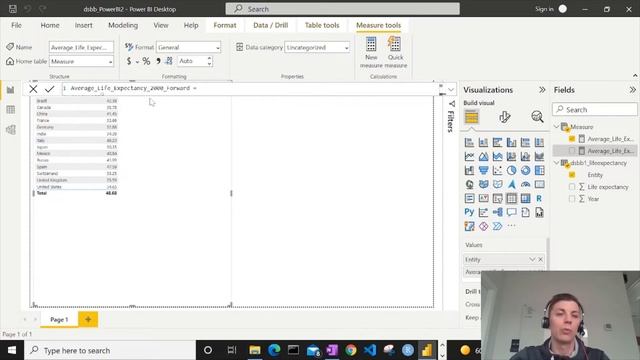640x360 pixels.
Task: Click the measure Name input field
Action: pos(81,47)
